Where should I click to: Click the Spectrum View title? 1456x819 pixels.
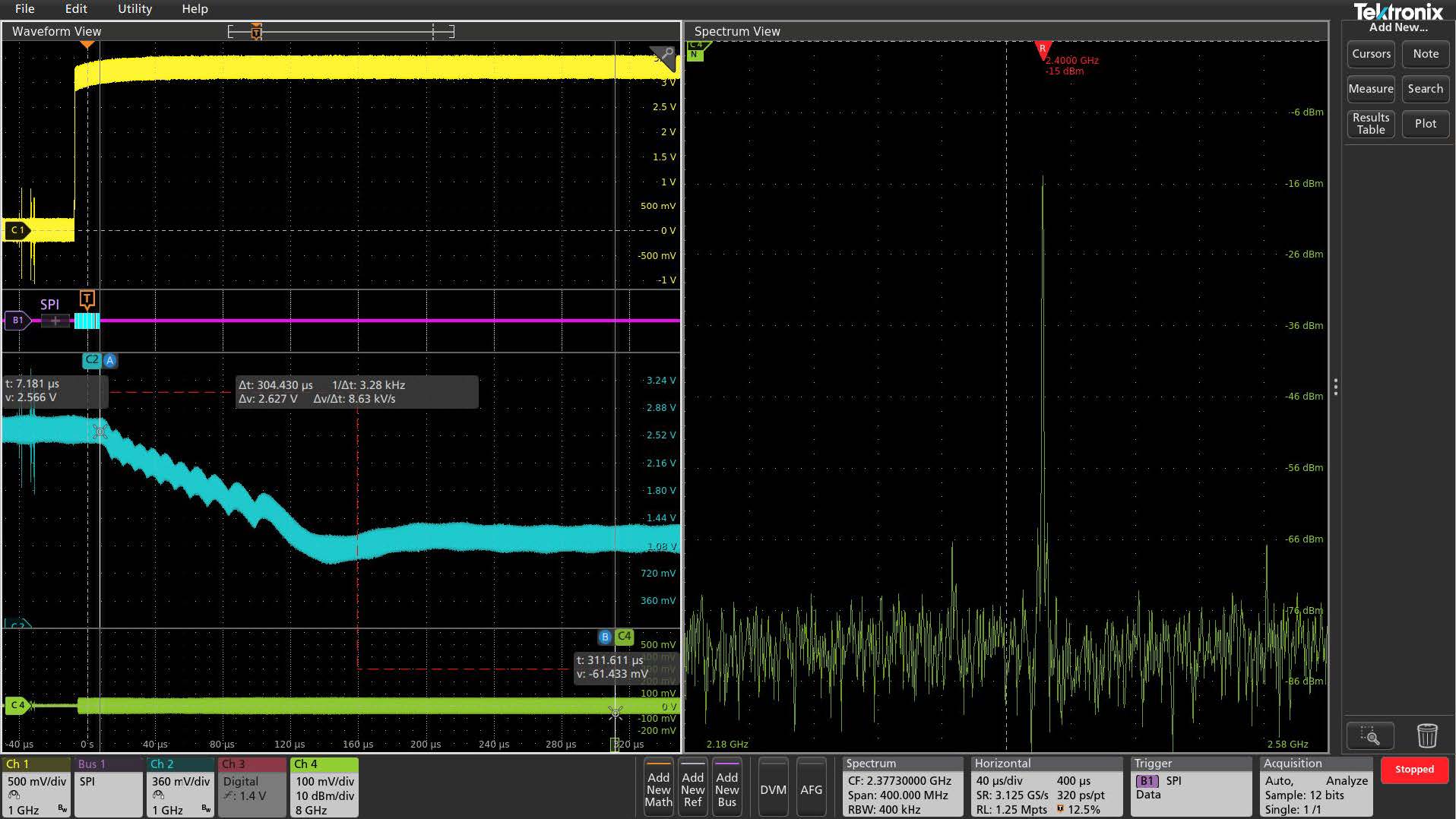pyautogui.click(x=737, y=31)
